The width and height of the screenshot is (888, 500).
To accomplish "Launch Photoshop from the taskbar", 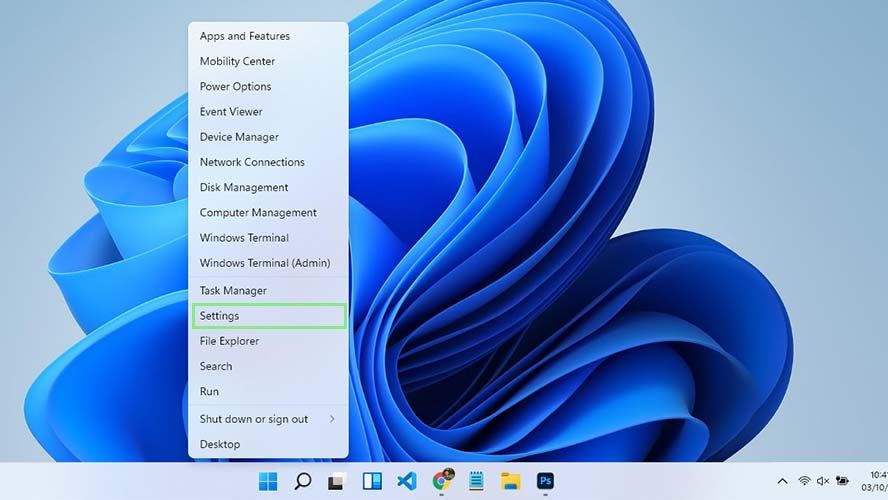I will click(x=545, y=481).
